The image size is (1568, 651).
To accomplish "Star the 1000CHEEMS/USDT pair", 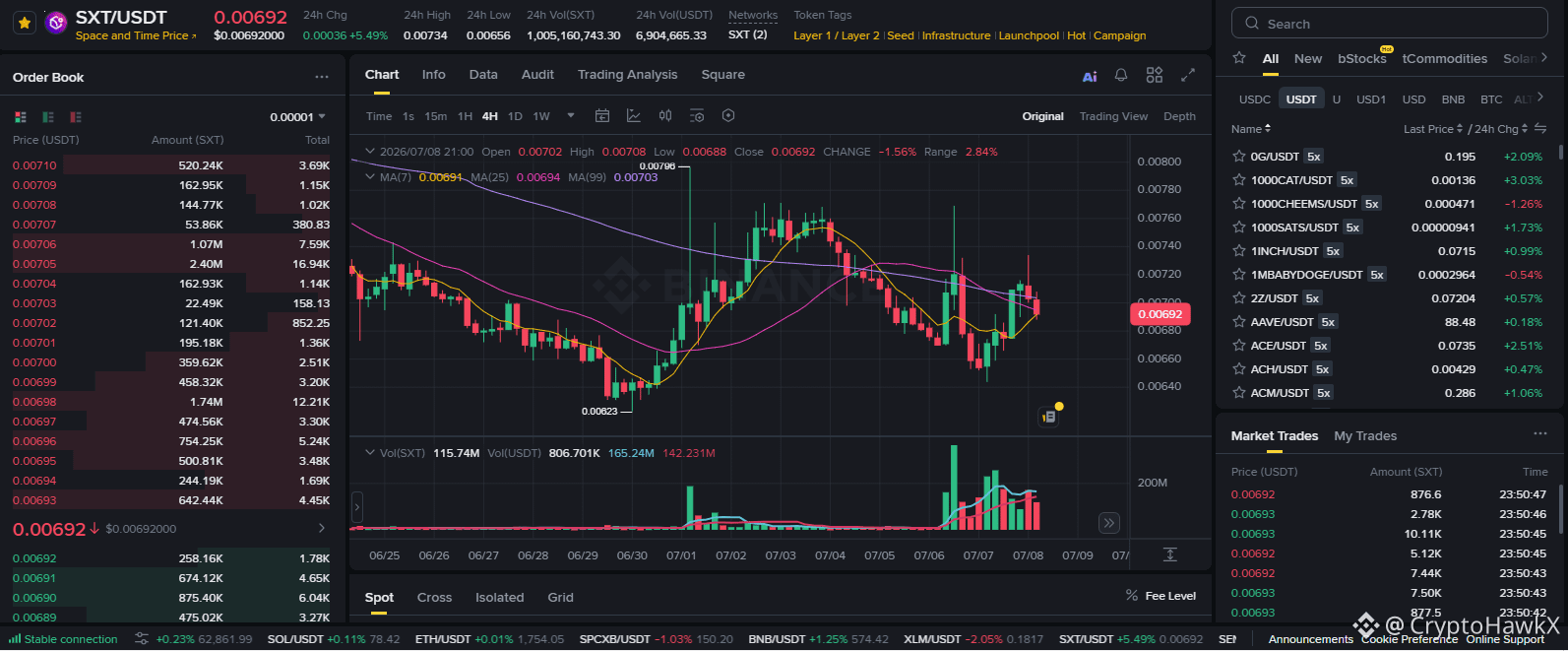I will coord(1239,204).
